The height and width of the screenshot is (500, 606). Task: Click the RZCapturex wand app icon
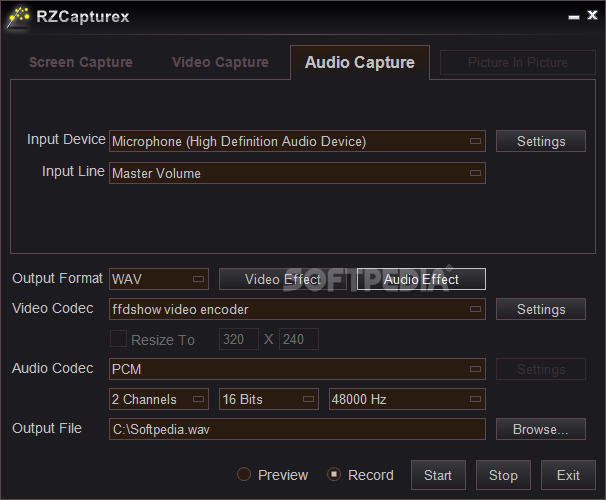click(x=18, y=17)
